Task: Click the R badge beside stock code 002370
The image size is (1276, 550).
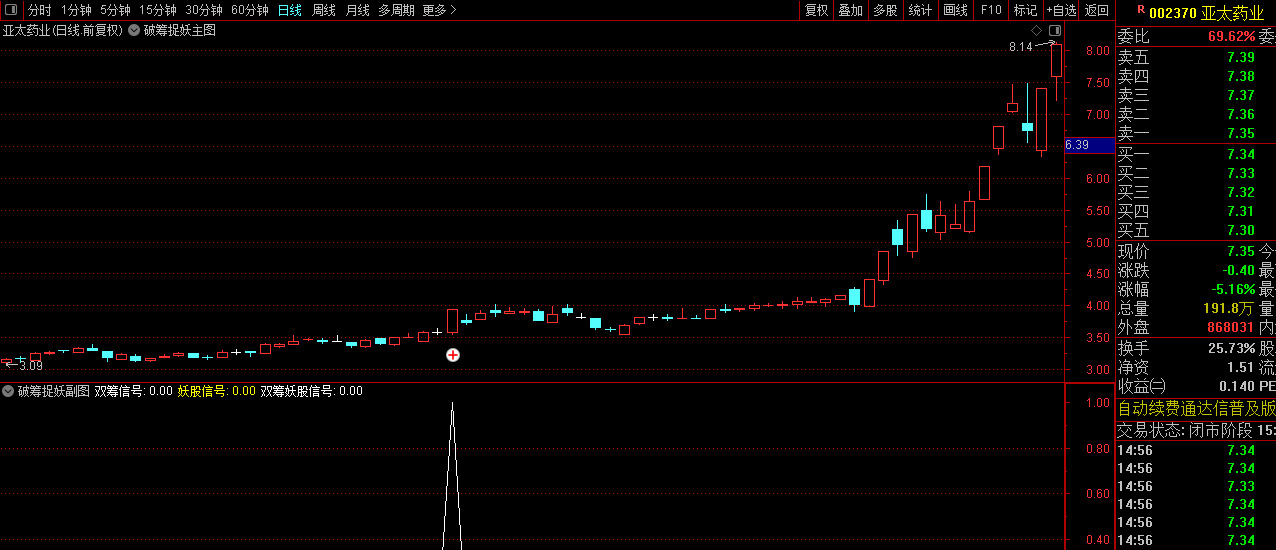Action: (x=1141, y=11)
